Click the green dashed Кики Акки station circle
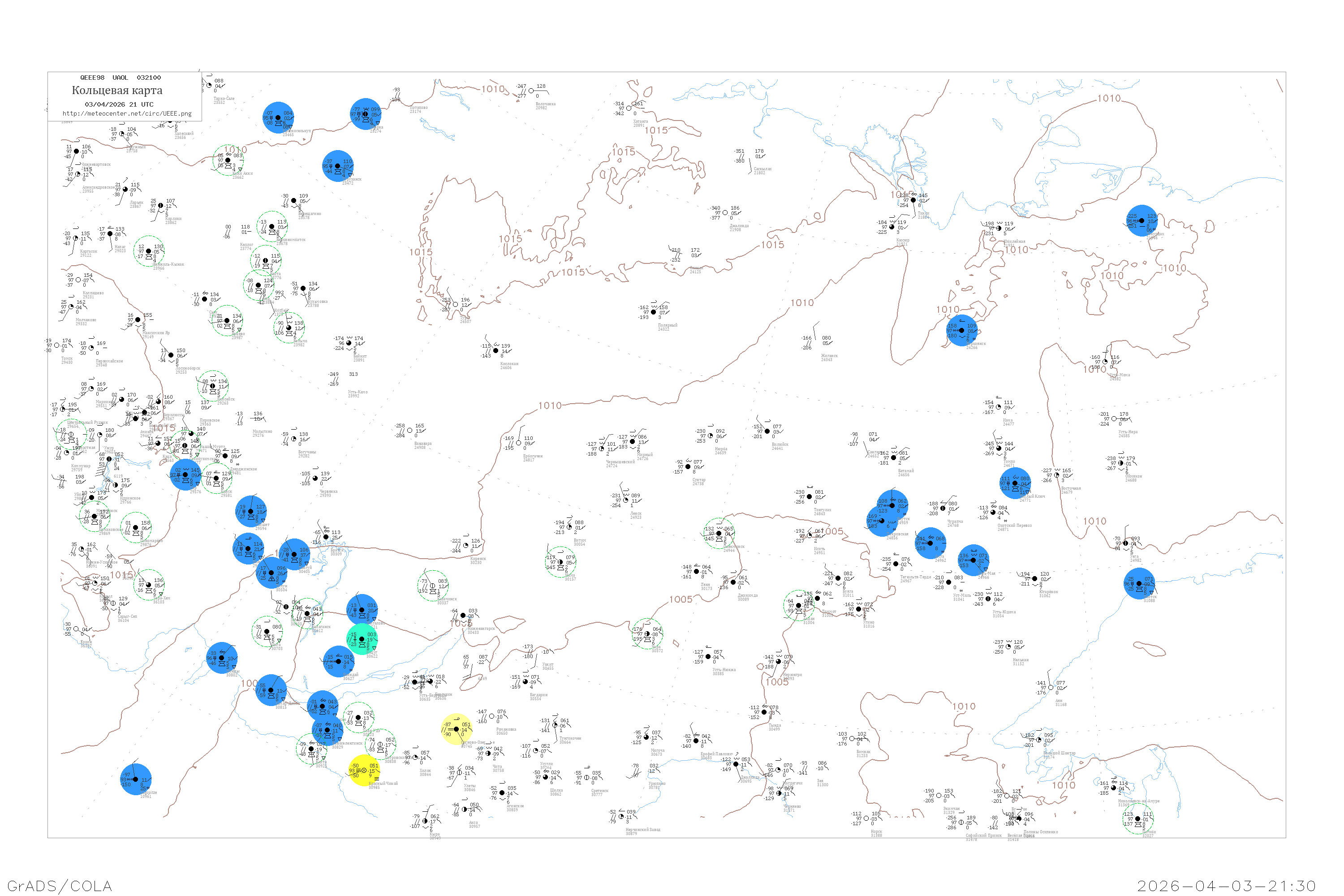This screenshot has width=1344, height=896. (228, 160)
